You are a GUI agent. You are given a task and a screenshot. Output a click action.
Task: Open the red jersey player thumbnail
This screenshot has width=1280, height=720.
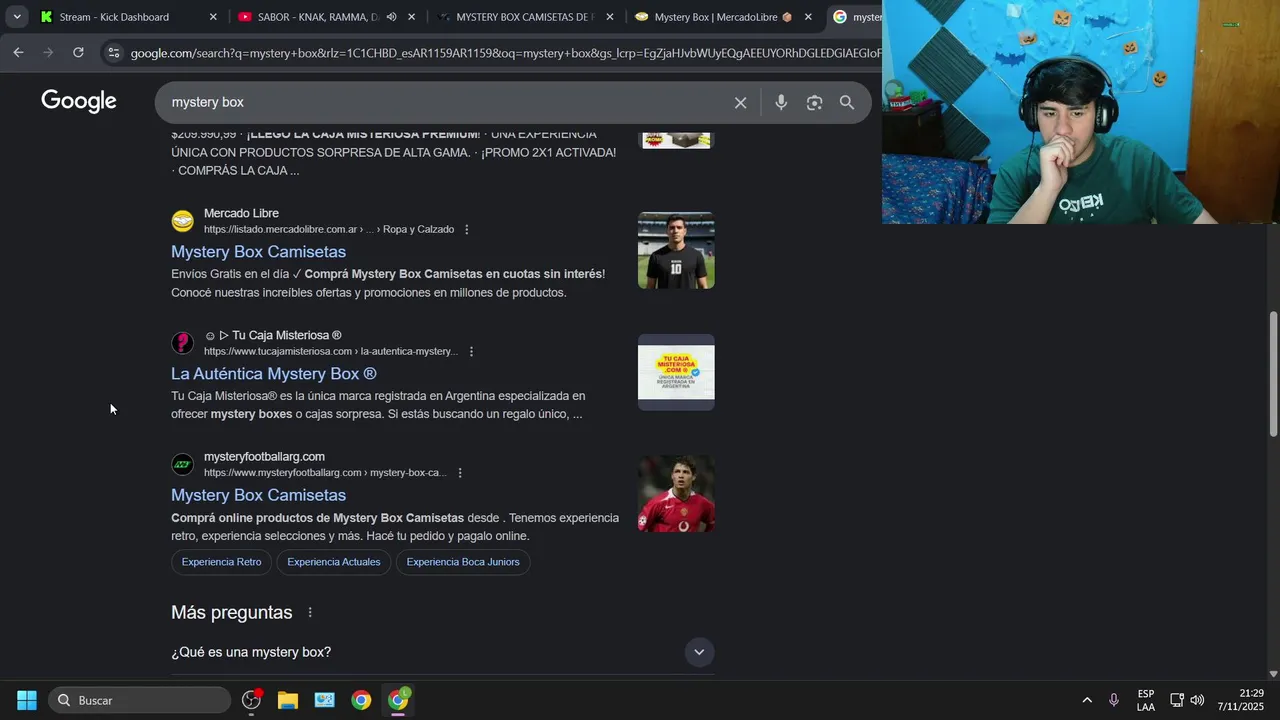pos(676,494)
